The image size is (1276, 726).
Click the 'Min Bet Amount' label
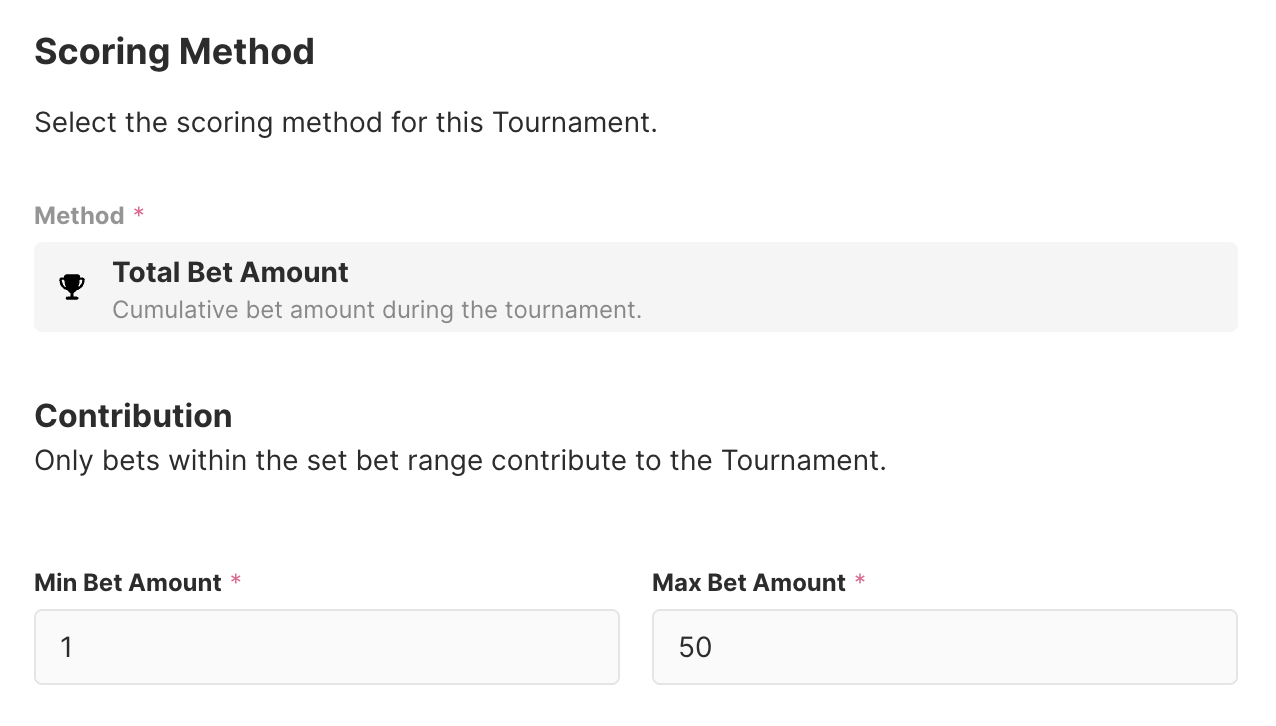[128, 583]
